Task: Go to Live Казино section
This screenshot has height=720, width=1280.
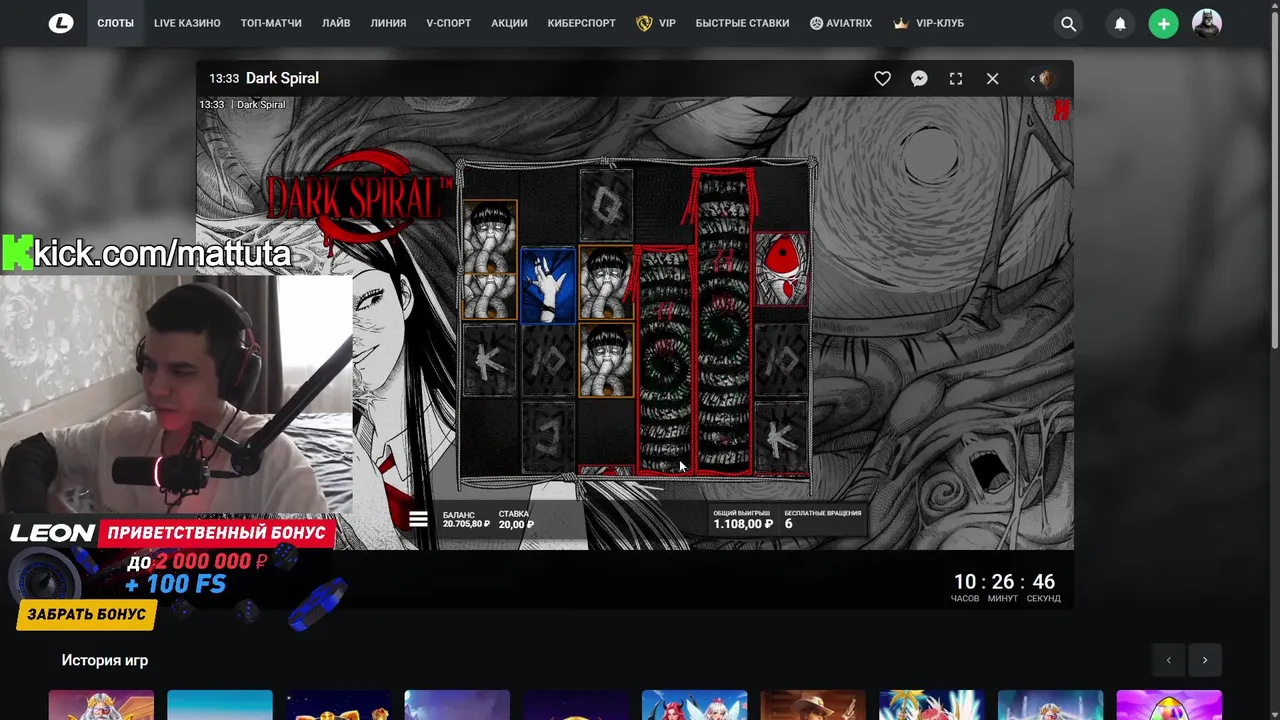Action: click(x=187, y=23)
